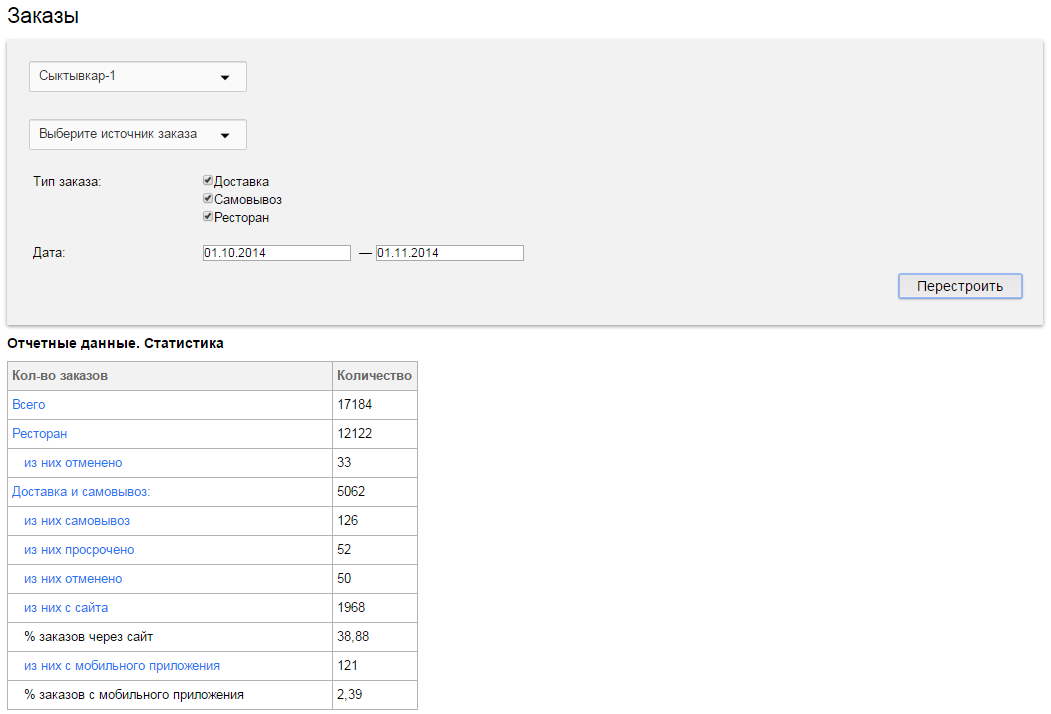Open the Всего orders link
Viewport: 1051px width, 714px height.
[29, 404]
